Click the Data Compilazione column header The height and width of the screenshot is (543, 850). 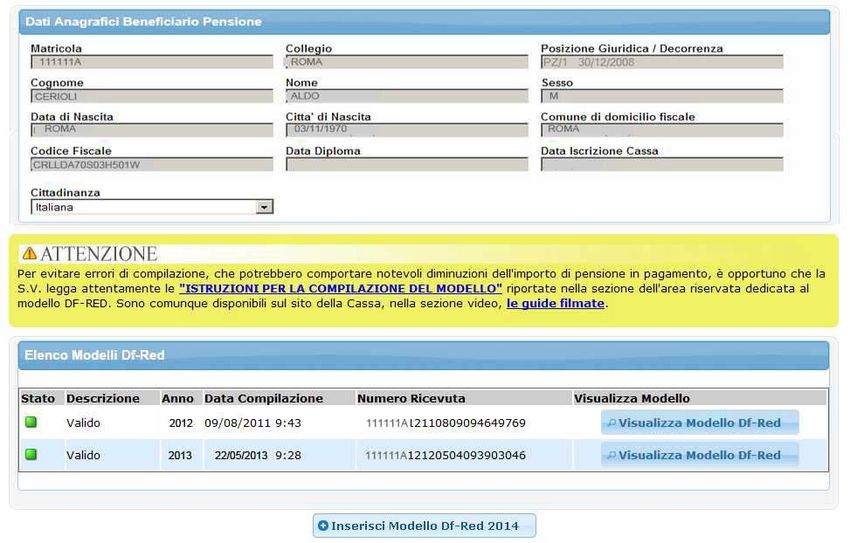(264, 398)
